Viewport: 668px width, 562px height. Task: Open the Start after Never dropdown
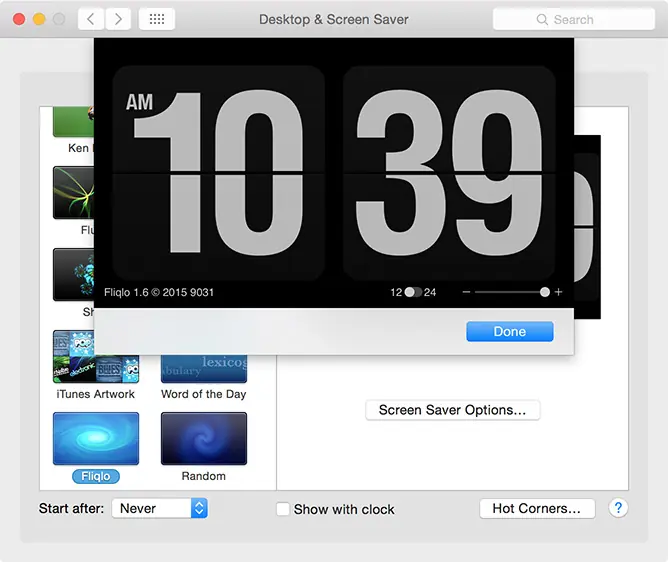(x=160, y=508)
